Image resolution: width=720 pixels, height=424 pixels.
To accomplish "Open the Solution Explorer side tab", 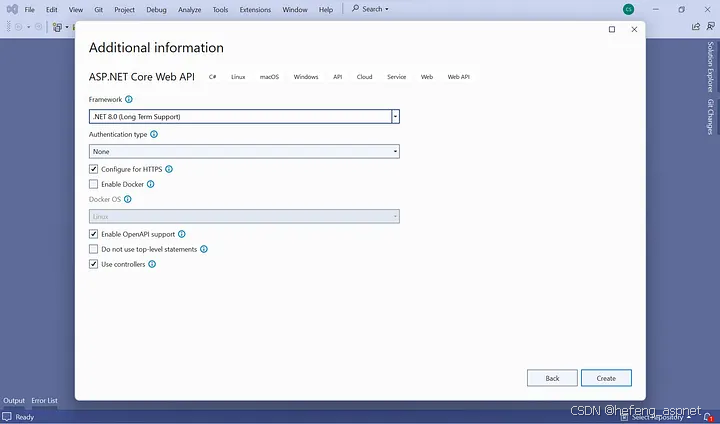I will pyautogui.click(x=710, y=67).
